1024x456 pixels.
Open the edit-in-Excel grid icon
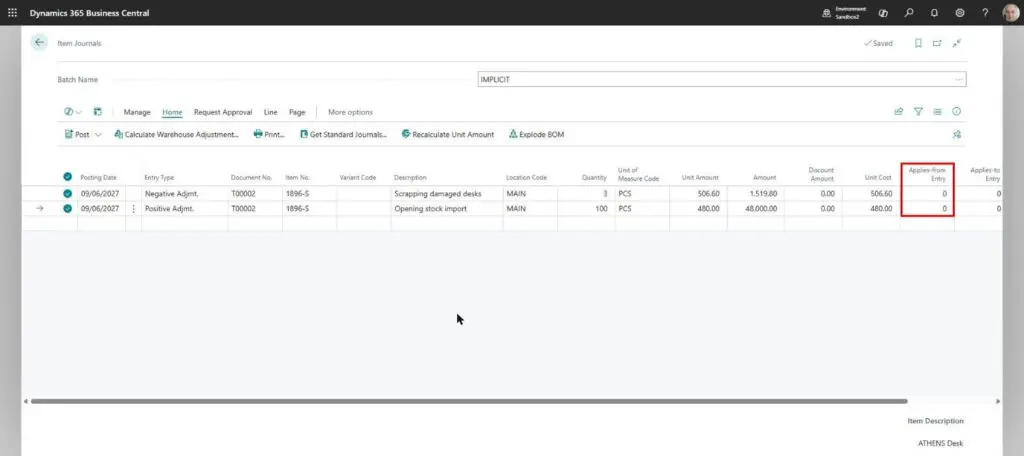click(x=98, y=112)
